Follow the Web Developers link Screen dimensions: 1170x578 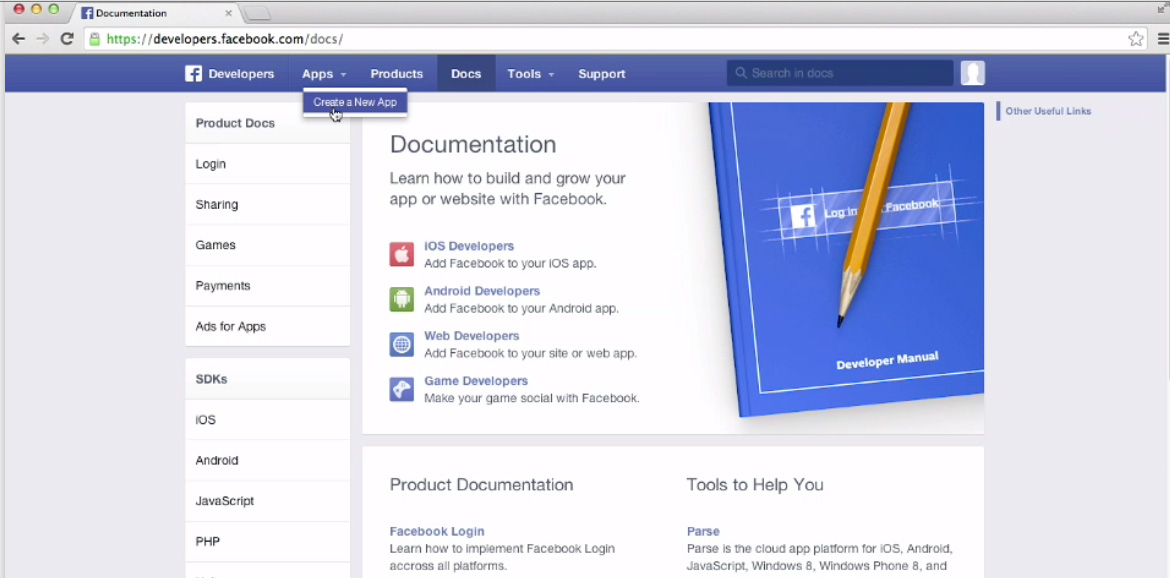[472, 336]
